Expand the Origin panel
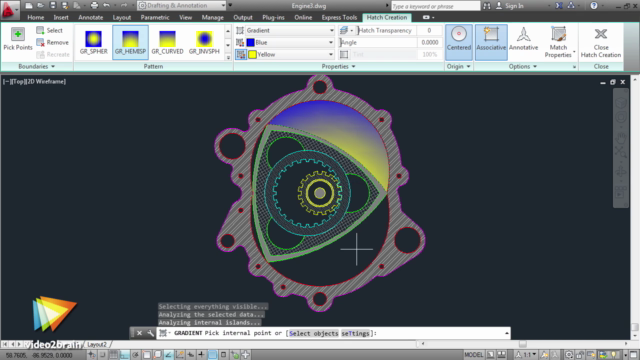The height and width of the screenshot is (360, 640). [x=458, y=66]
